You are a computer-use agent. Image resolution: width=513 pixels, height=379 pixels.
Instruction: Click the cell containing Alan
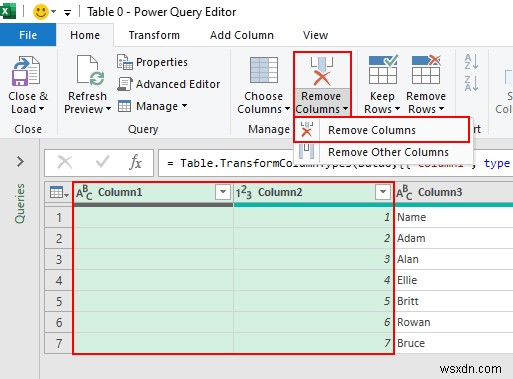(454, 259)
